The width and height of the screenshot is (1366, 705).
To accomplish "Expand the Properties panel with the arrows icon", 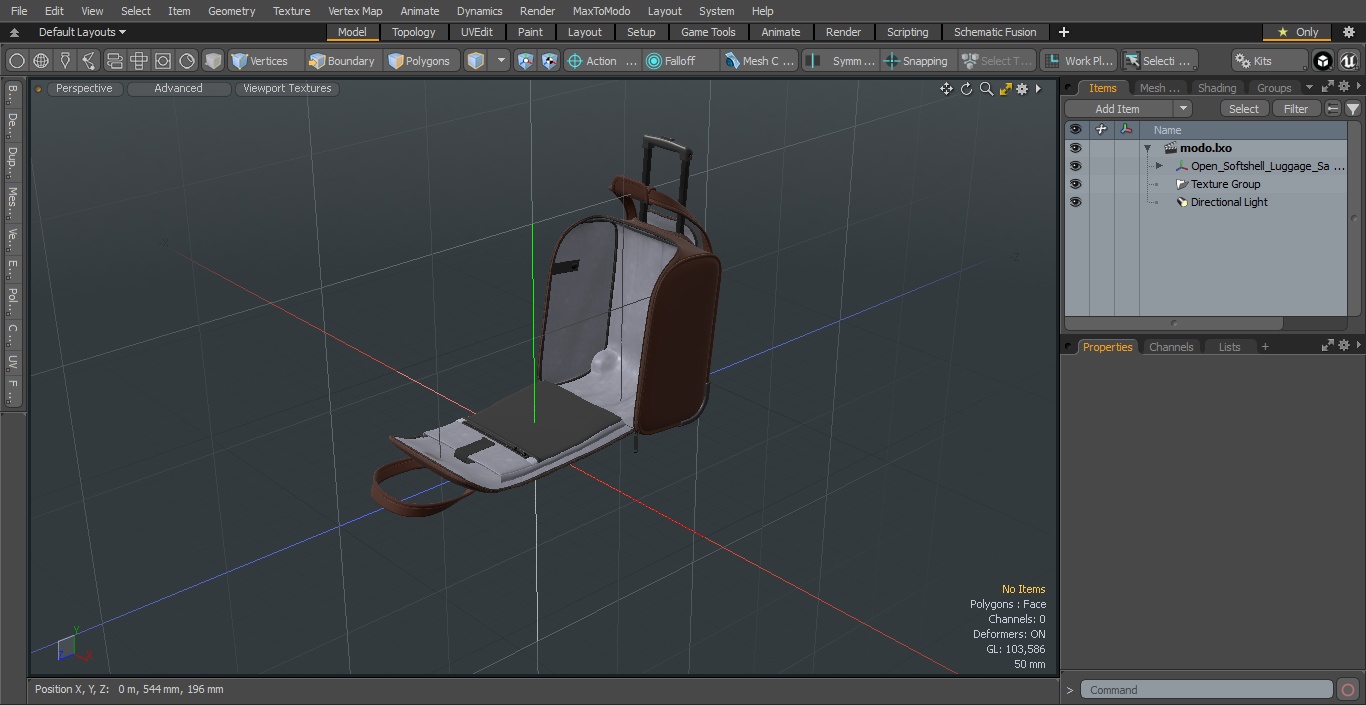I will [1328, 346].
